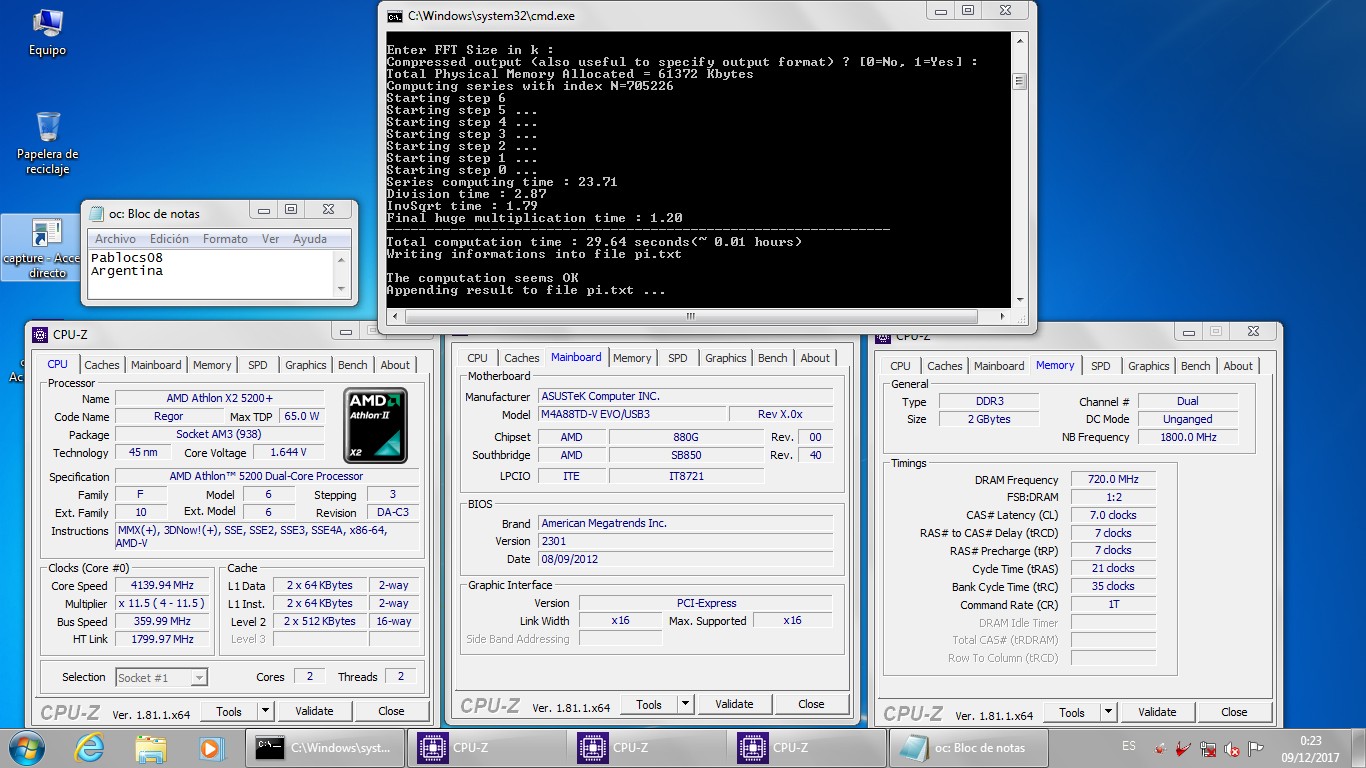Click the ES language indicator

(1129, 747)
